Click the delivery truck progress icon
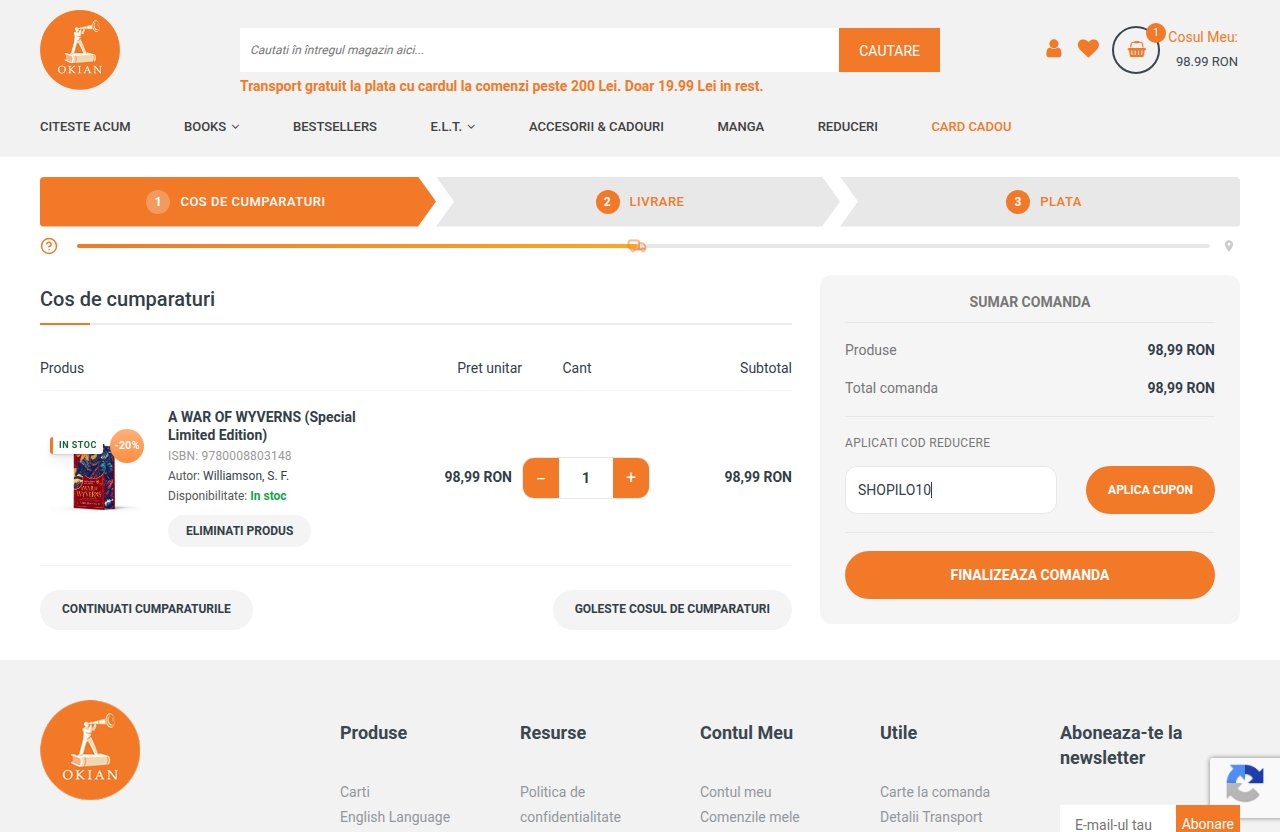This screenshot has height=832, width=1280. 636,245
